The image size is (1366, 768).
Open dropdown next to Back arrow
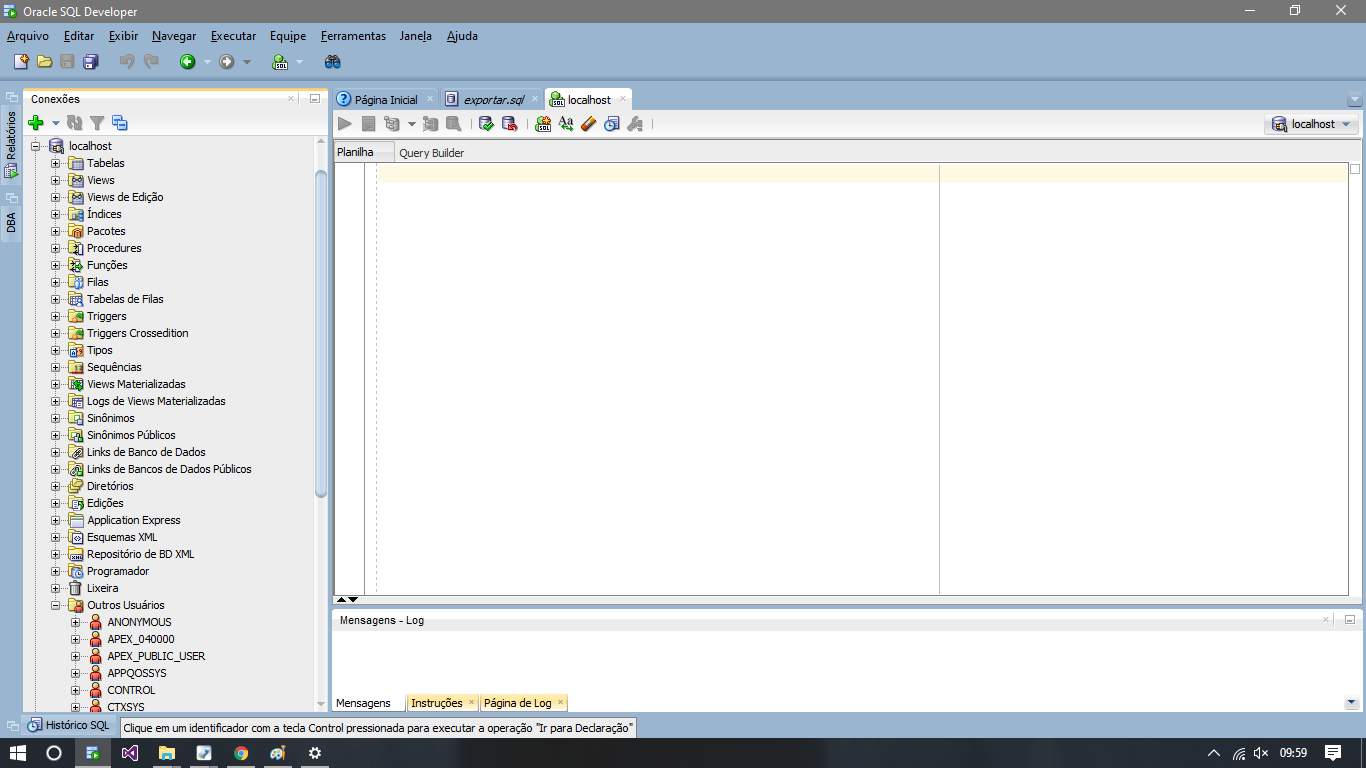pos(207,62)
